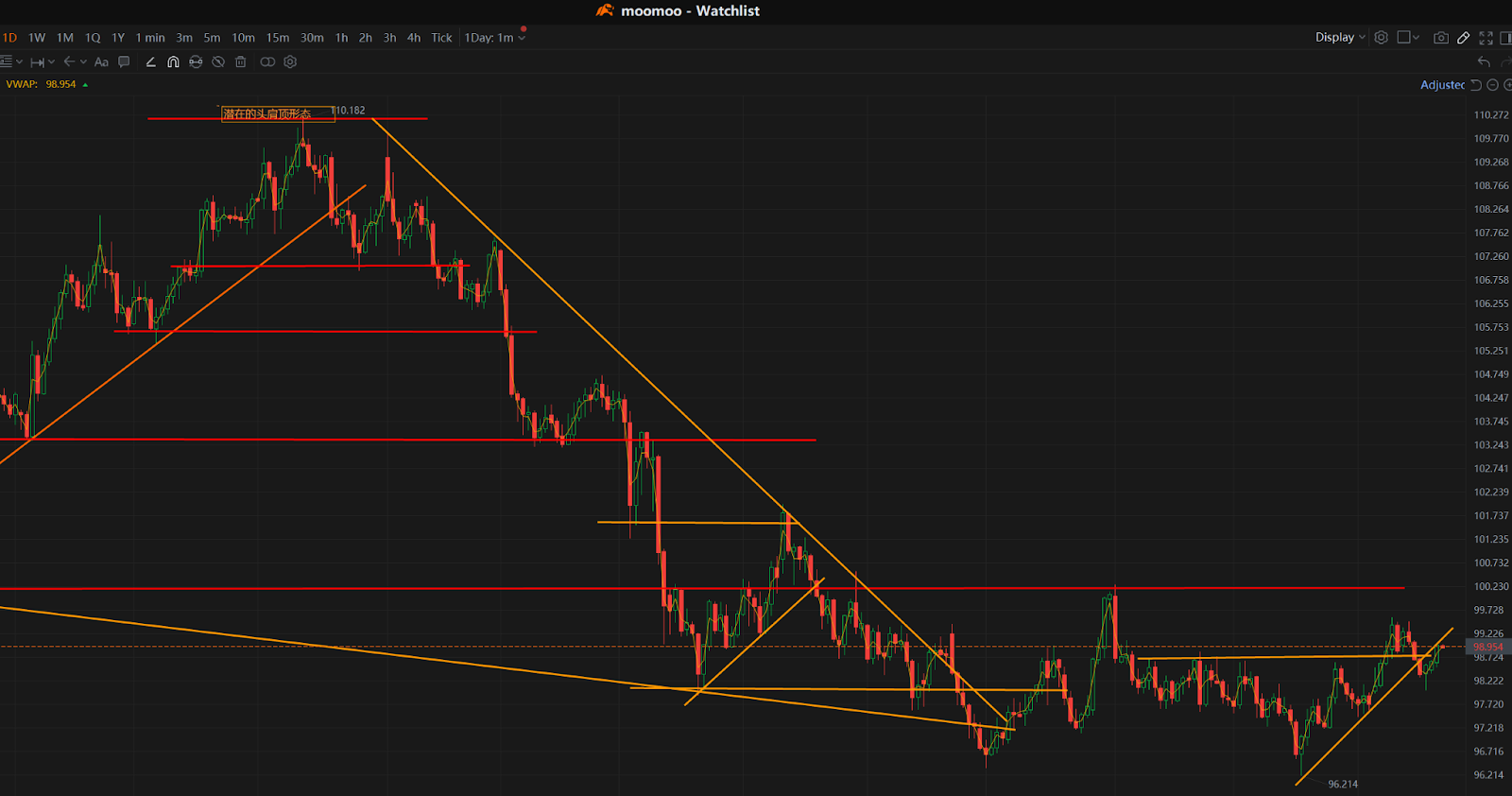The width and height of the screenshot is (1512, 796).
Task: Reset chart view with circular arrow
Action: 1476,85
